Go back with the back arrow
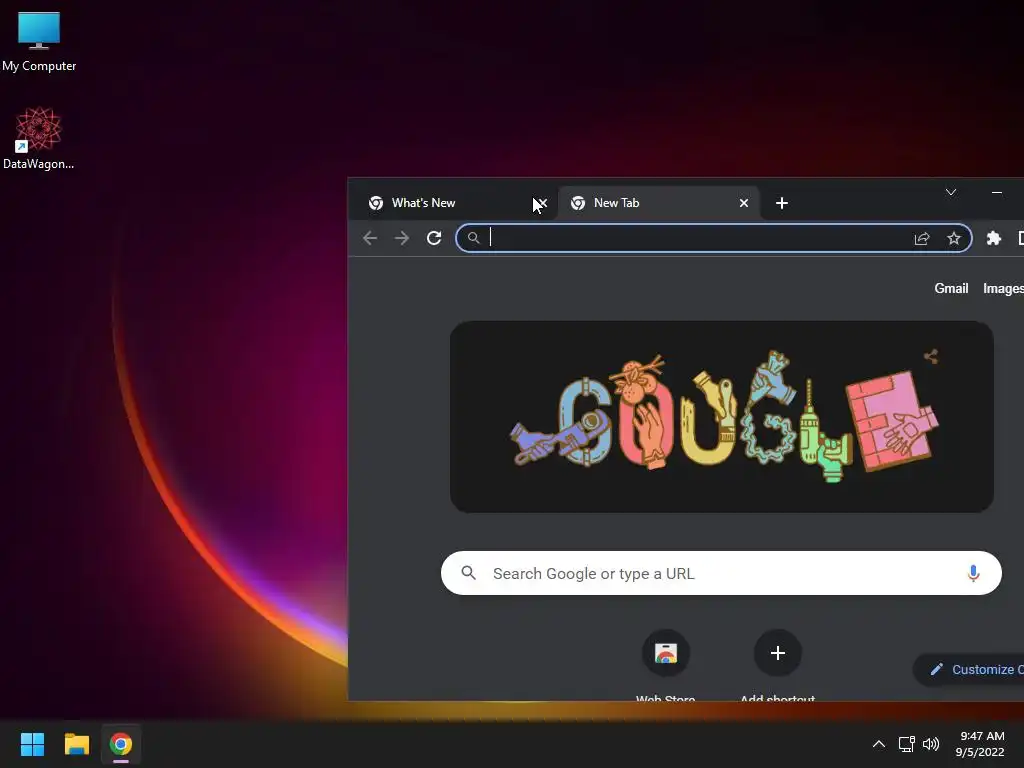Viewport: 1024px width, 768px height. 370,238
